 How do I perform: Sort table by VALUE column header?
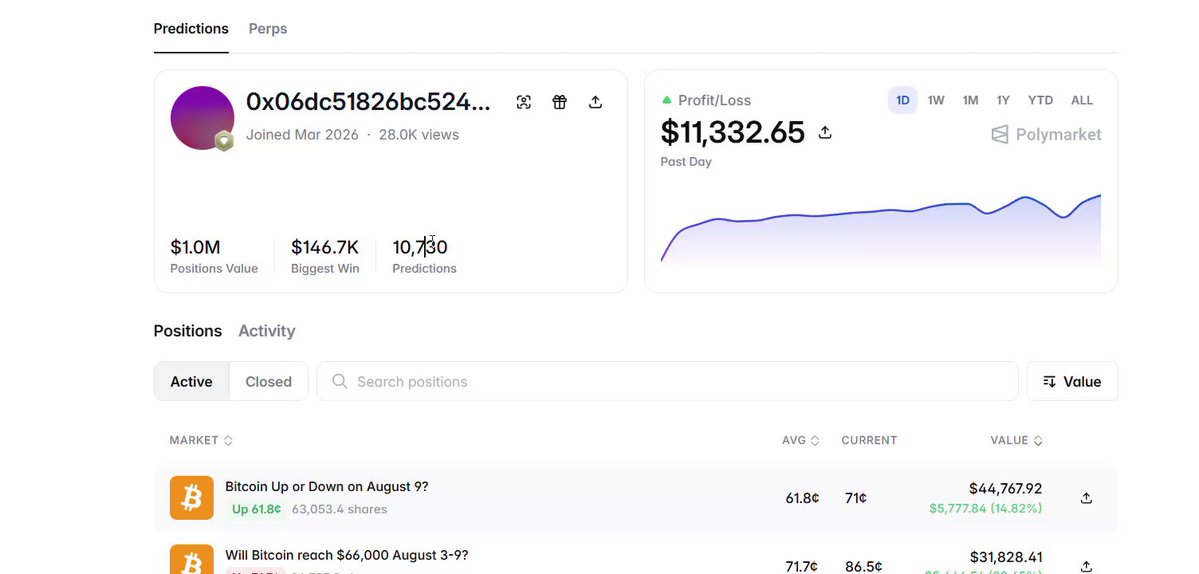[1016, 440]
